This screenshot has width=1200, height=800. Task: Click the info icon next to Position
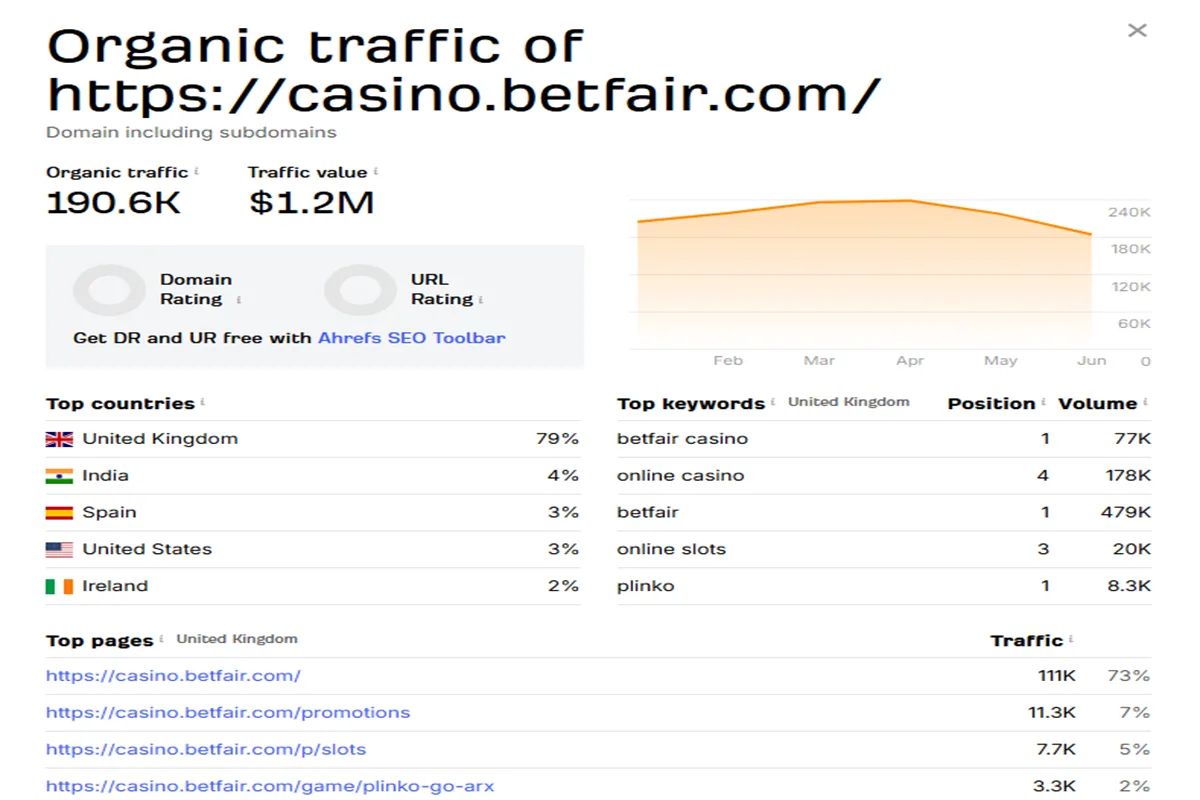pyautogui.click(x=1044, y=403)
